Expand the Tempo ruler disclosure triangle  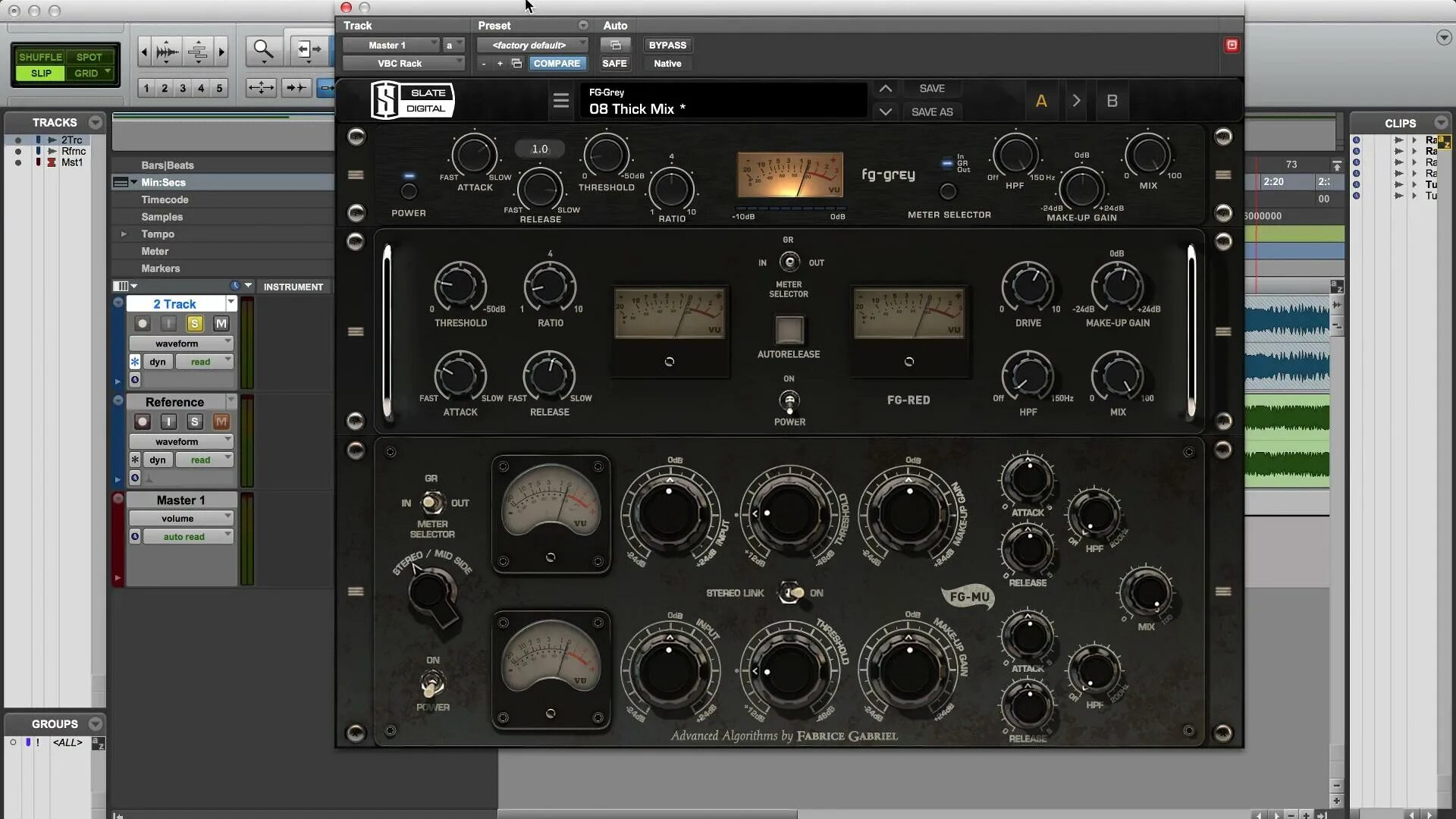click(124, 234)
